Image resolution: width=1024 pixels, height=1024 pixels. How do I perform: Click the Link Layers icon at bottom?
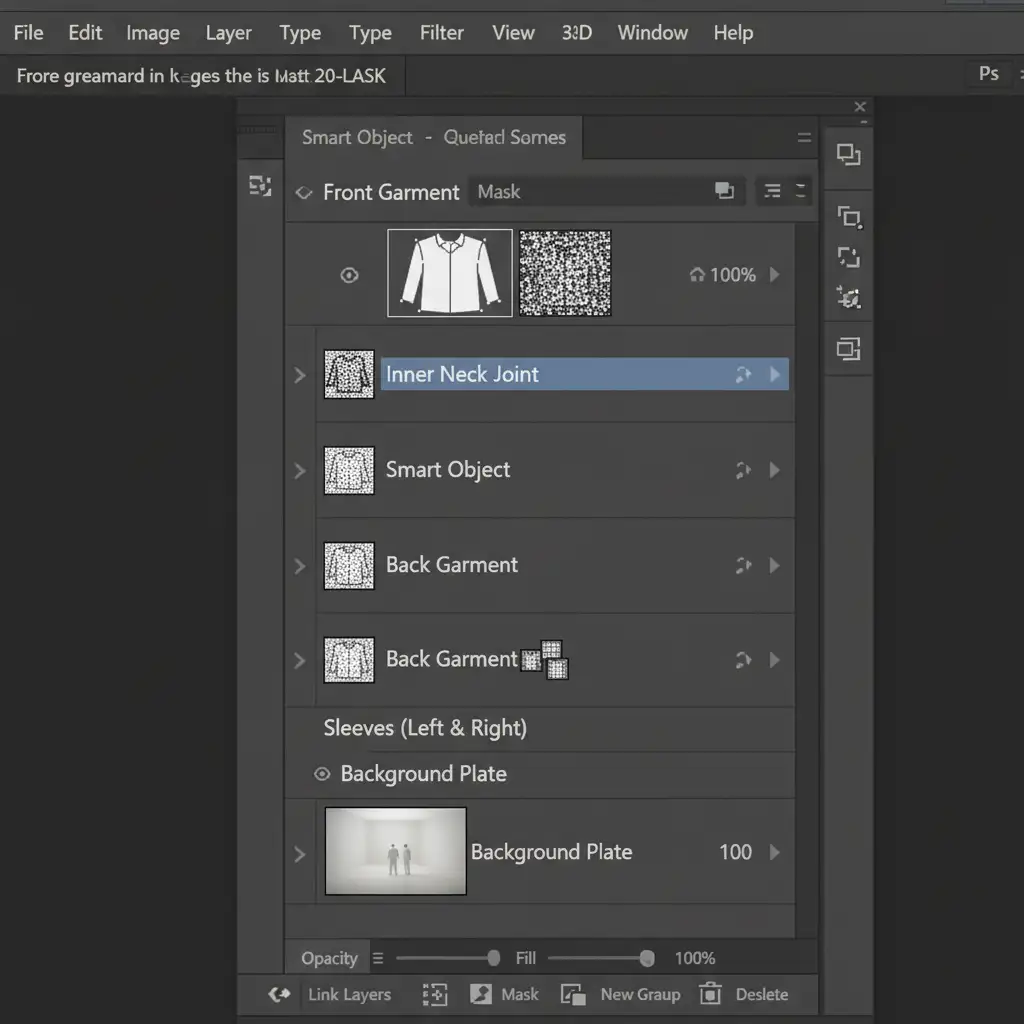[x=280, y=994]
